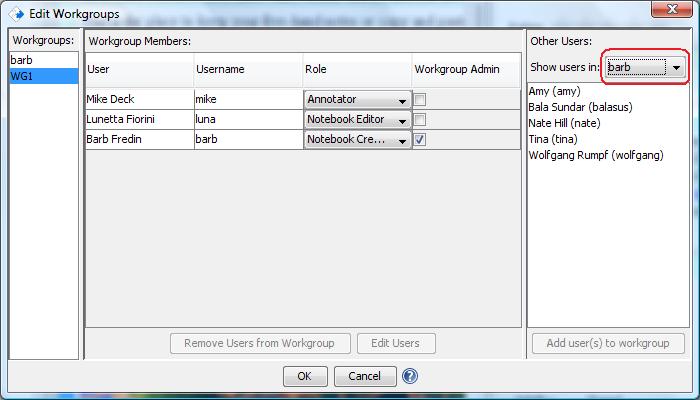Image resolution: width=700 pixels, height=400 pixels.
Task: Click the Edit Workgroups title bar icon
Action: pyautogui.click(x=16, y=14)
